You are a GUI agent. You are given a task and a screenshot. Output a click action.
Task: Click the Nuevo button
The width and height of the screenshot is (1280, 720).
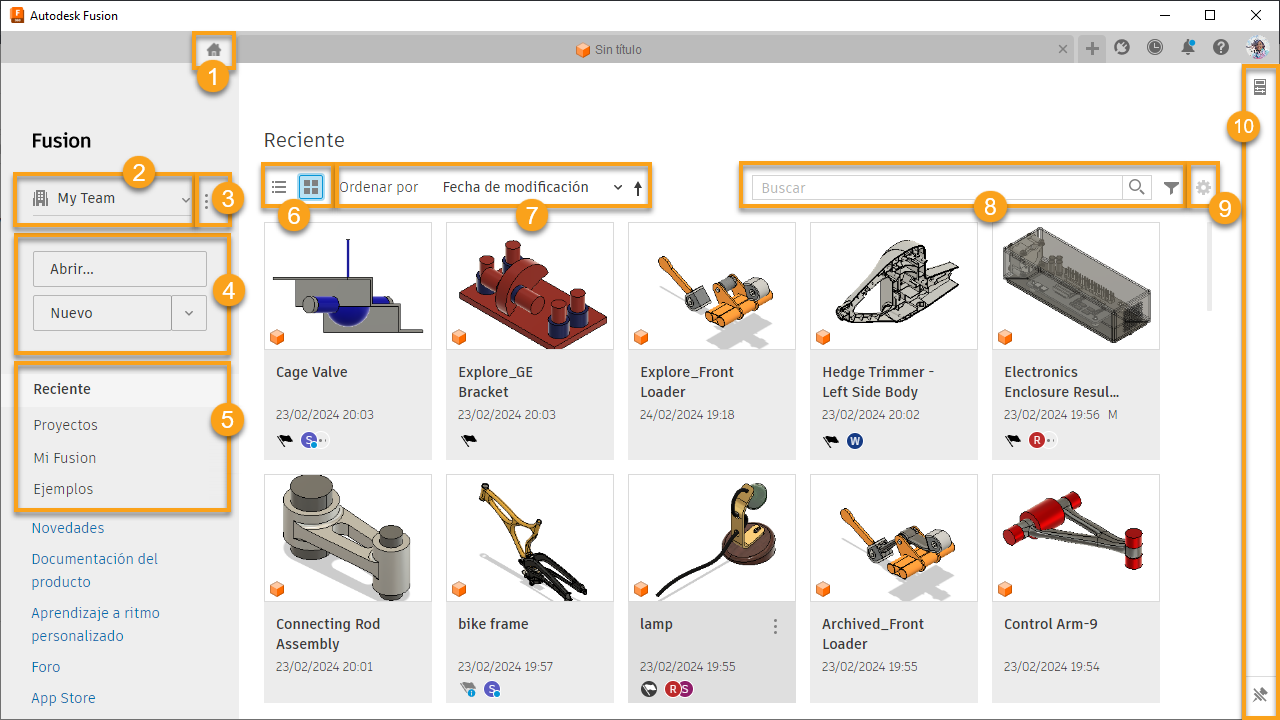point(102,313)
